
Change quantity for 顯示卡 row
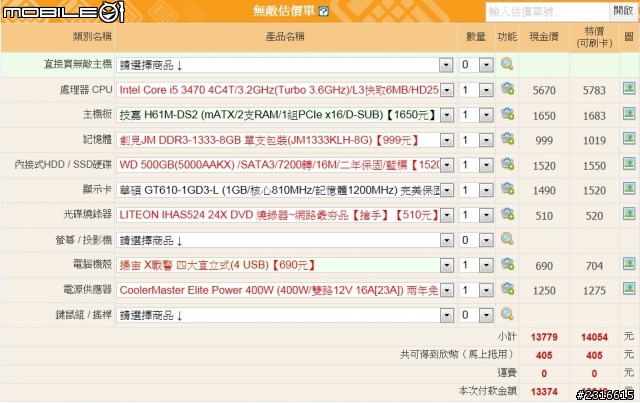click(x=476, y=190)
